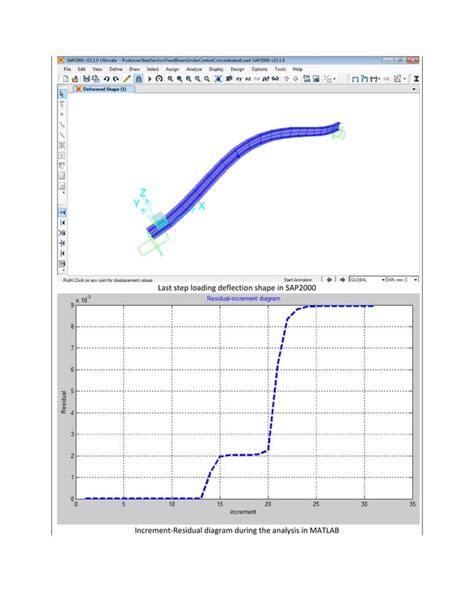Toggle the Snap to Intersections icon

62,233
